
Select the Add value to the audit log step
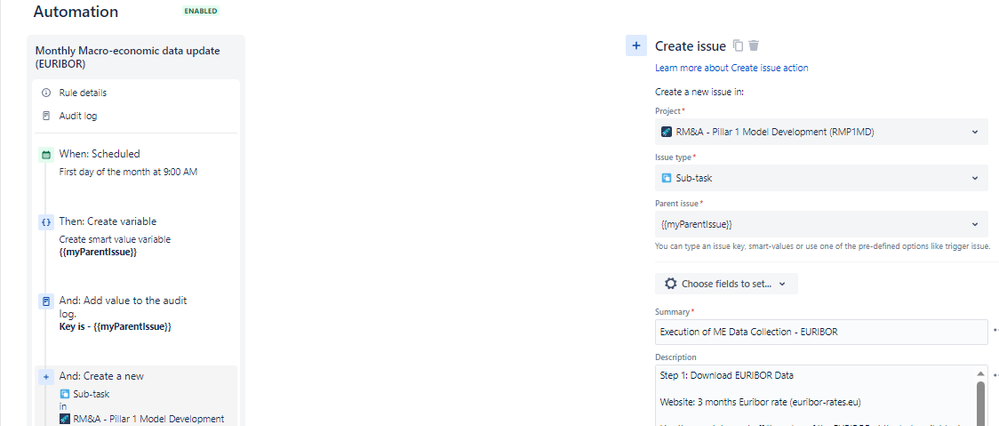(123, 306)
